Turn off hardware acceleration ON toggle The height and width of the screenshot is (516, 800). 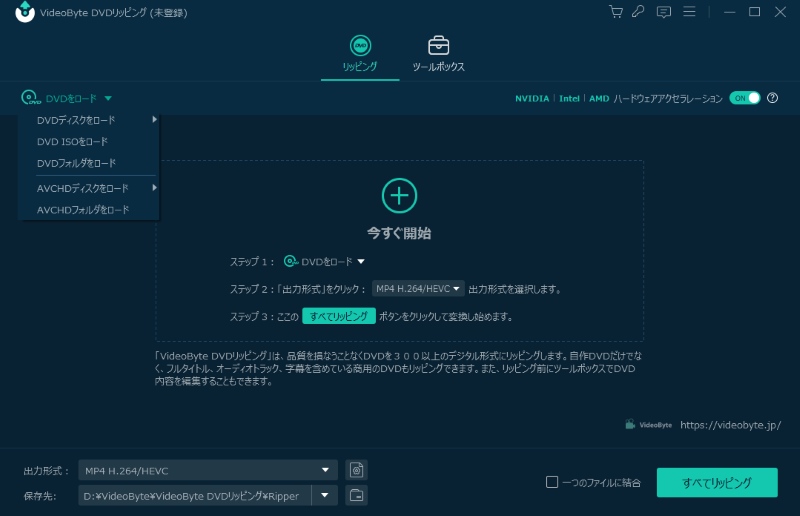coord(744,98)
